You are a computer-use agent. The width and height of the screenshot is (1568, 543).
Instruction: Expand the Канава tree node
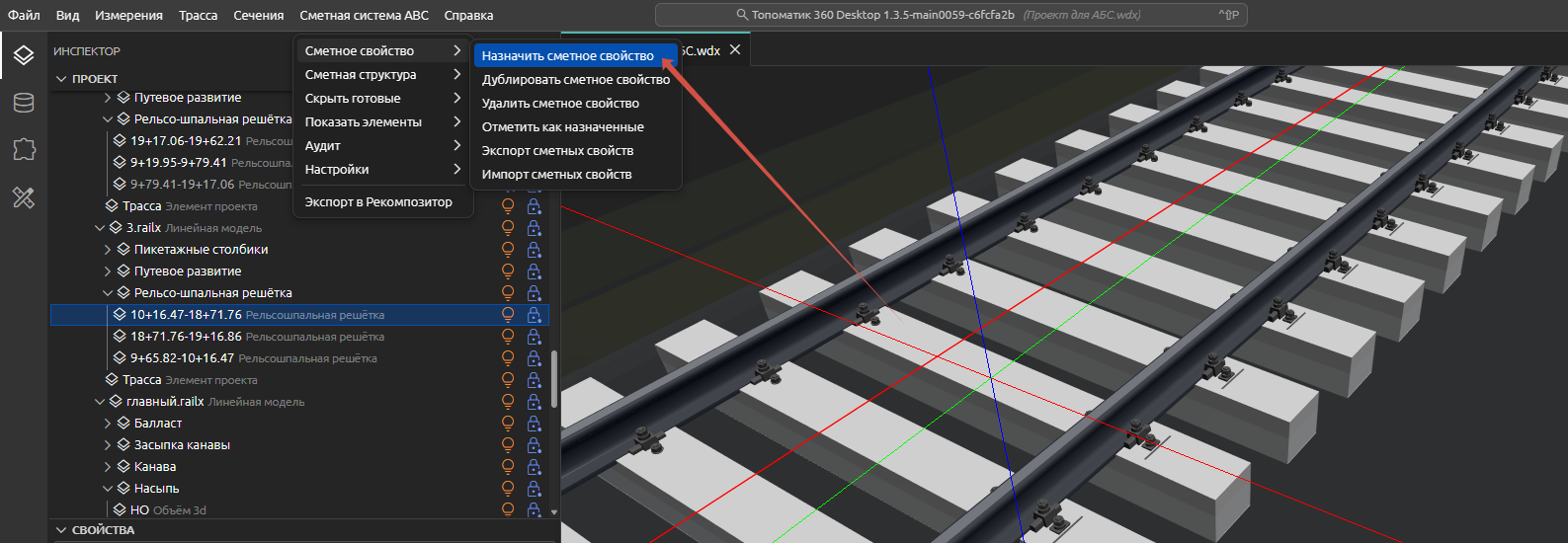point(108,467)
